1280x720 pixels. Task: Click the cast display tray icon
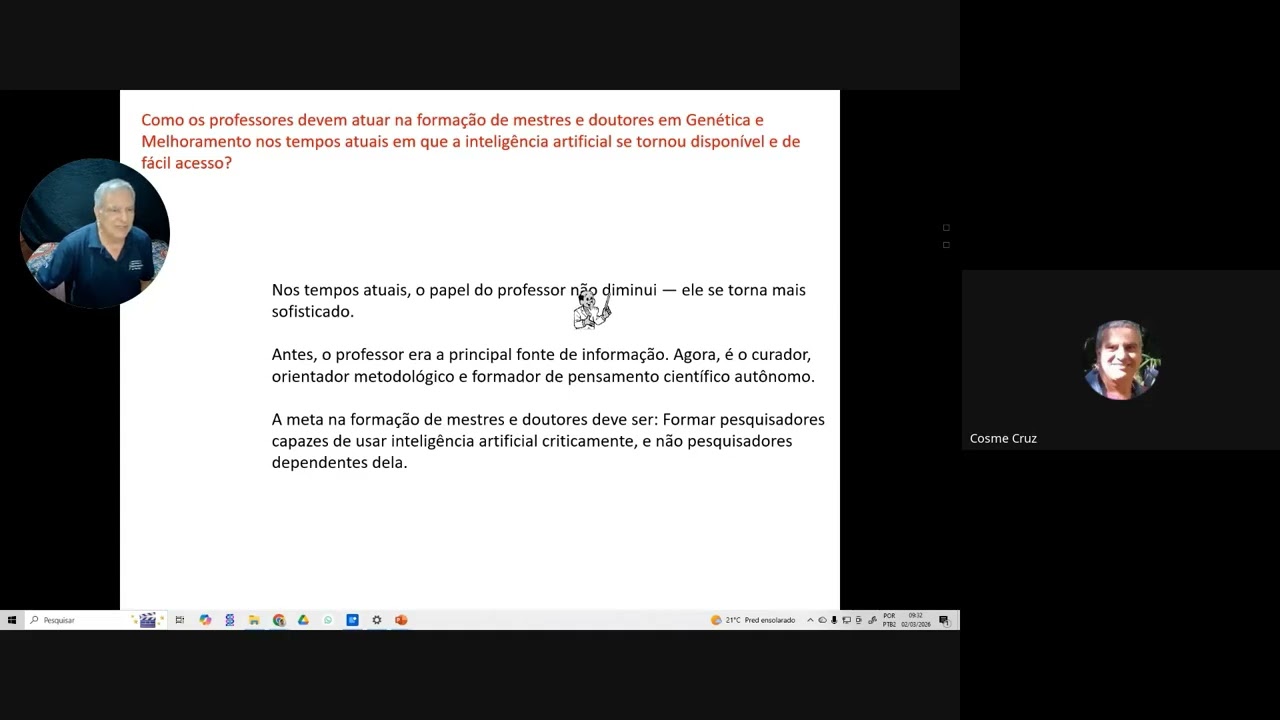858,620
